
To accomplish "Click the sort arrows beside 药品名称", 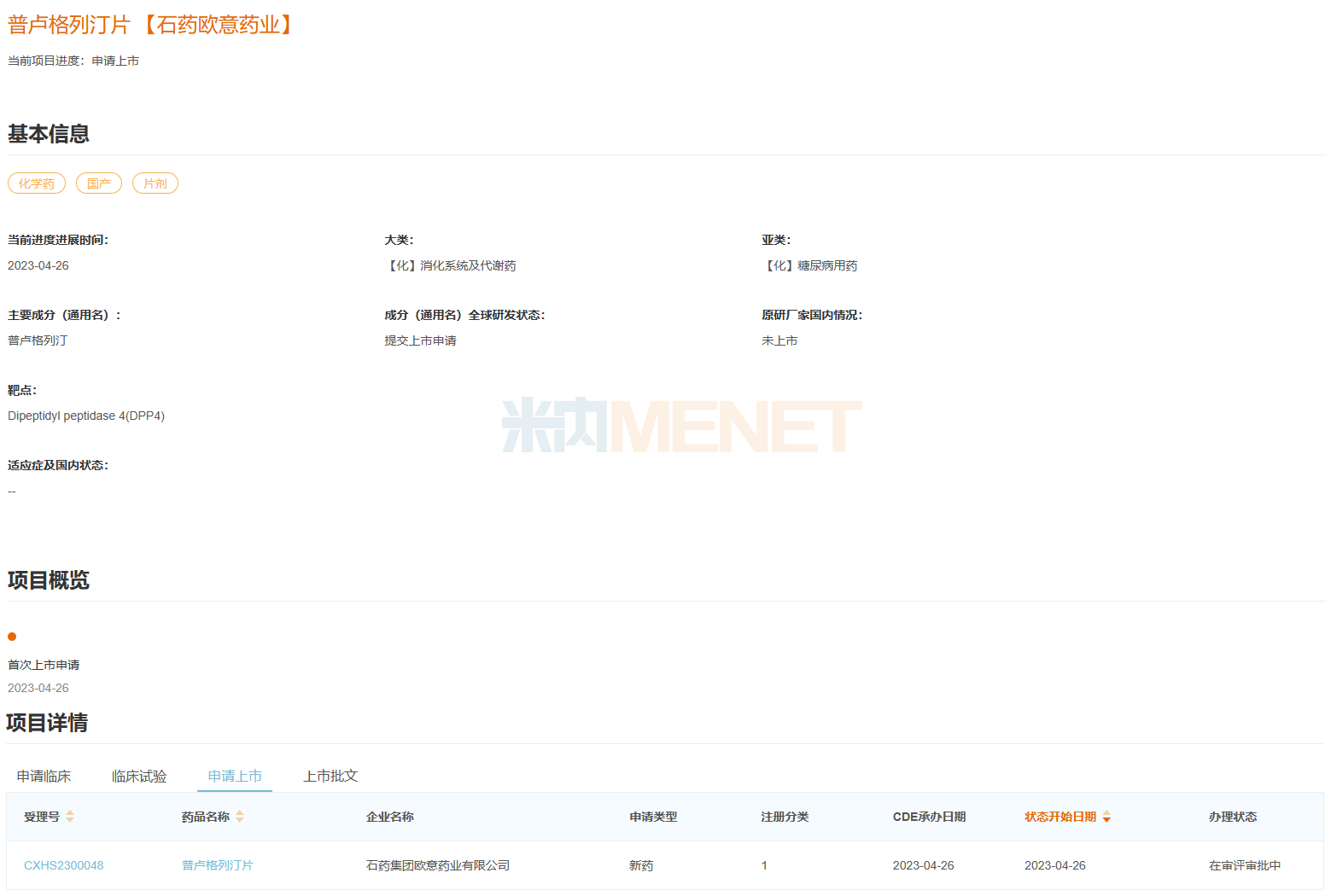I will (240, 817).
